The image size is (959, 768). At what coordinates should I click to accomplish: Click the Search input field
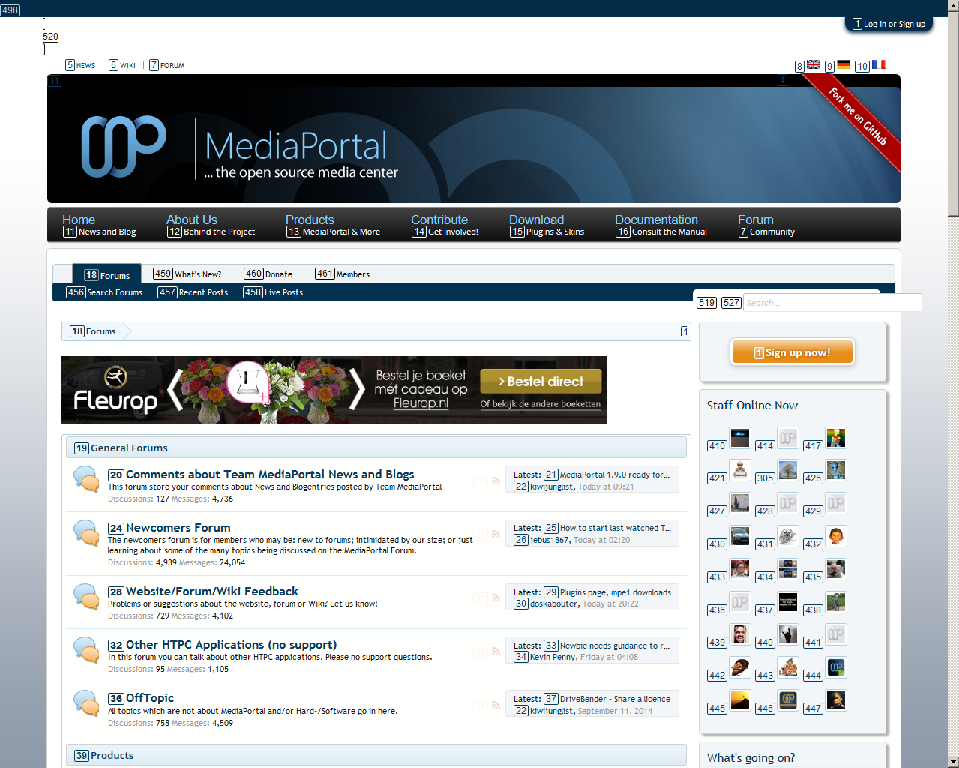832,303
